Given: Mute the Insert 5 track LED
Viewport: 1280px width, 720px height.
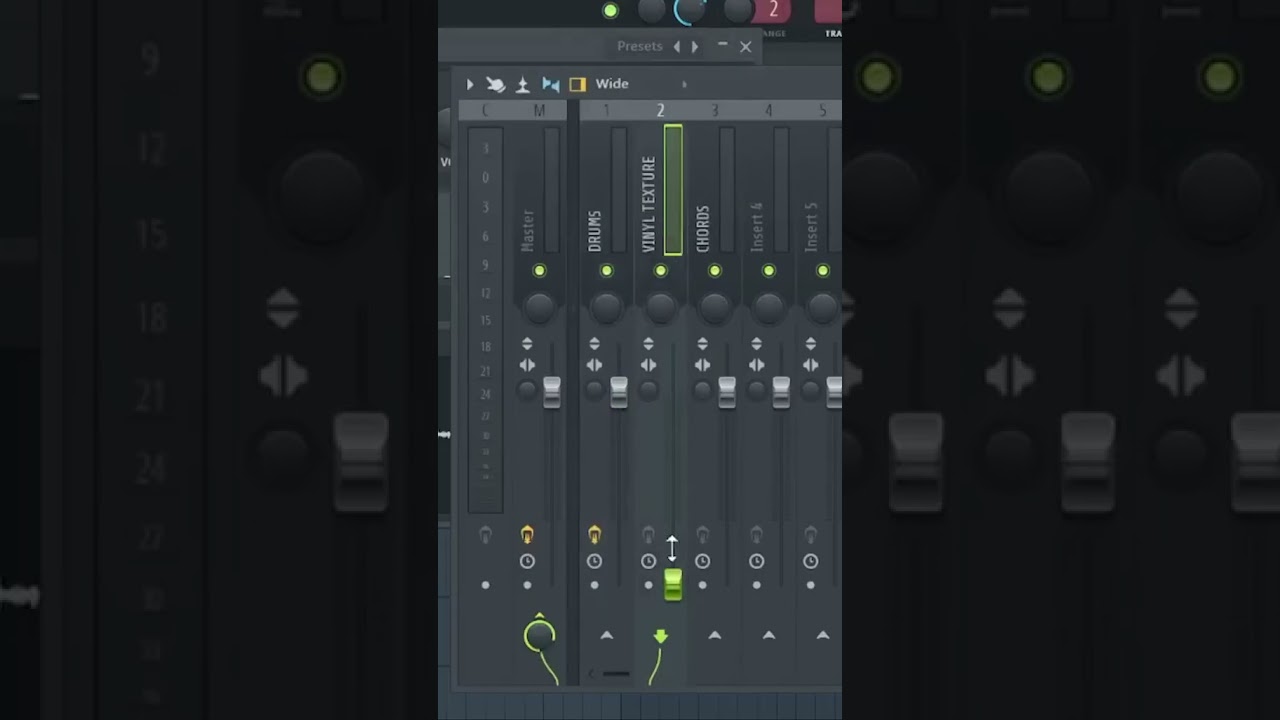Looking at the screenshot, I should 822,271.
